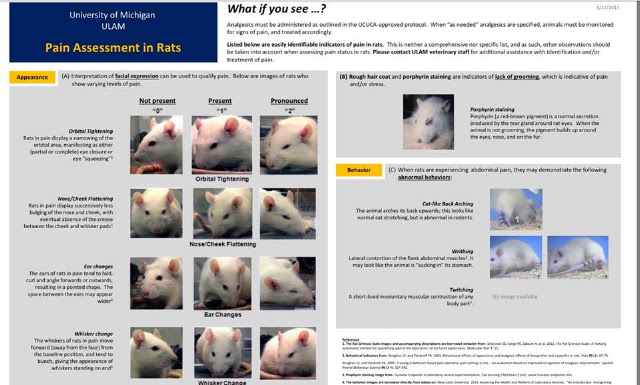Image resolution: width=640 pixels, height=385 pixels.
Task: Click the 'Pronounced' column heading
Action: 289,101
